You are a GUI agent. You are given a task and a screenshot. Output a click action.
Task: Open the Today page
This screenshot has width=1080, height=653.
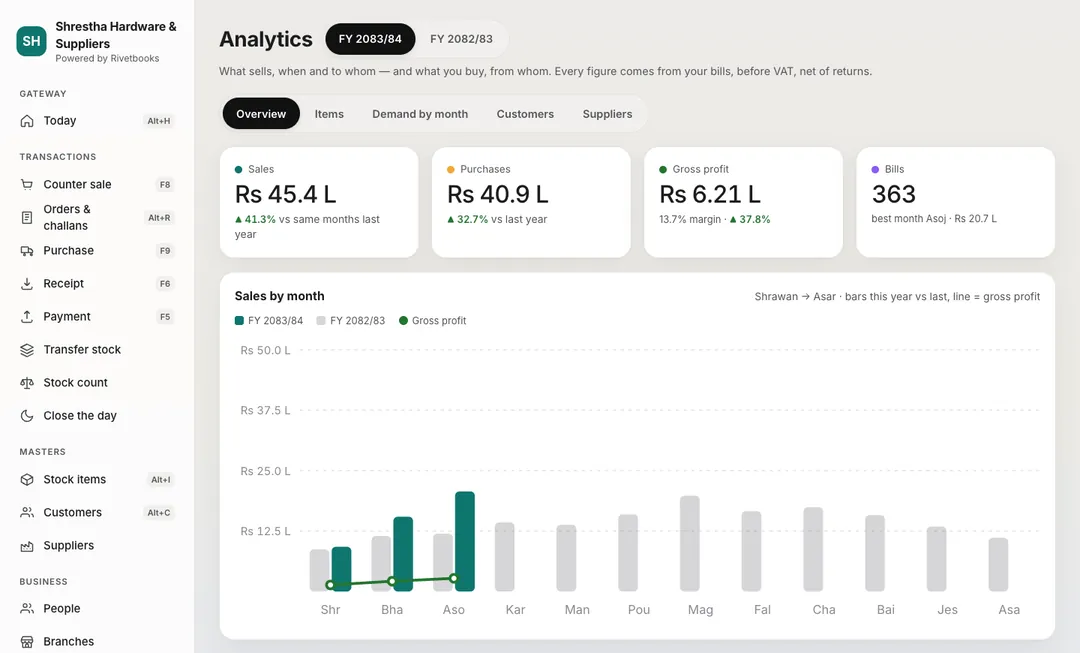click(96, 121)
